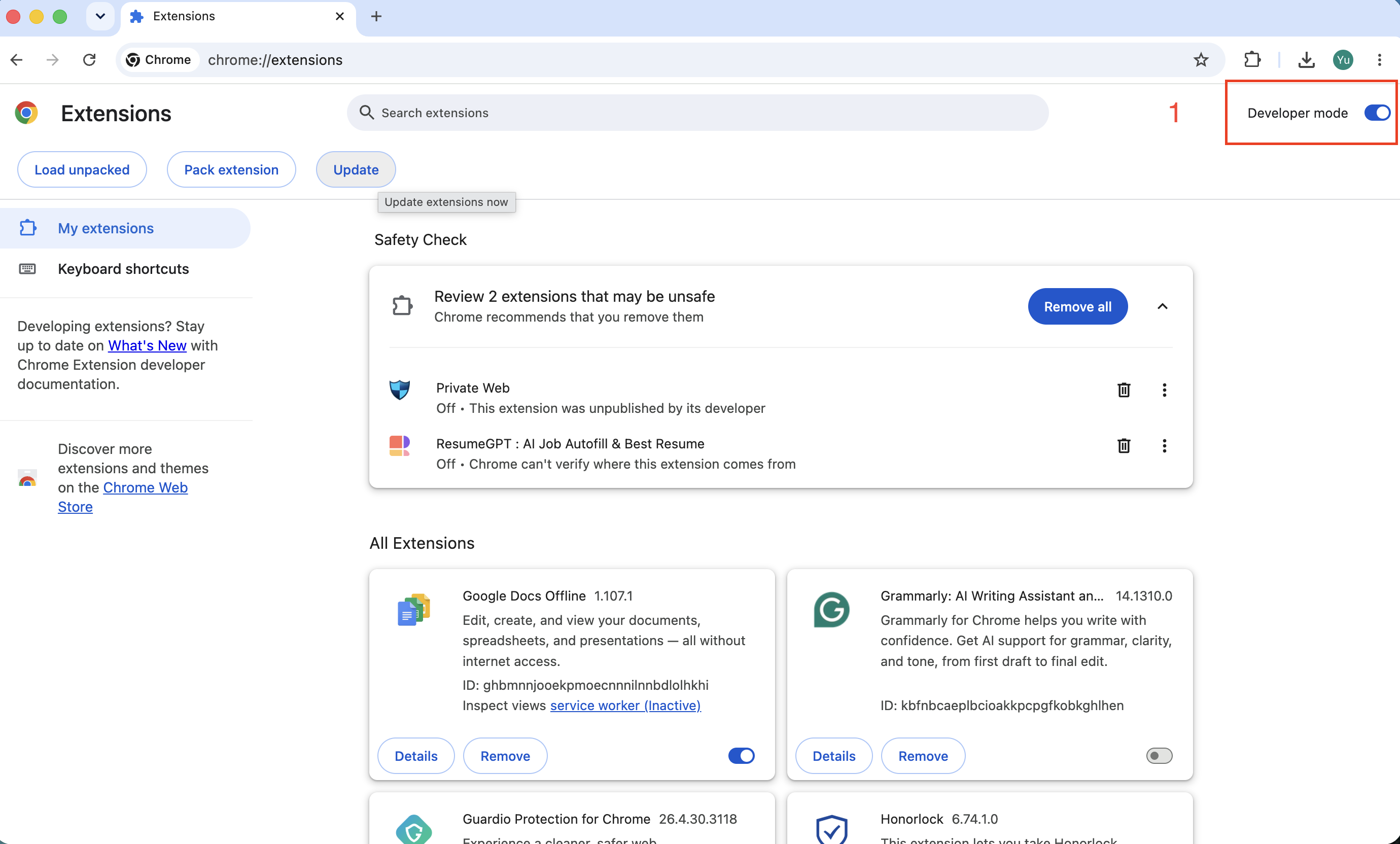Collapse the Safety Check review panel
The image size is (1400, 844).
pyautogui.click(x=1163, y=307)
